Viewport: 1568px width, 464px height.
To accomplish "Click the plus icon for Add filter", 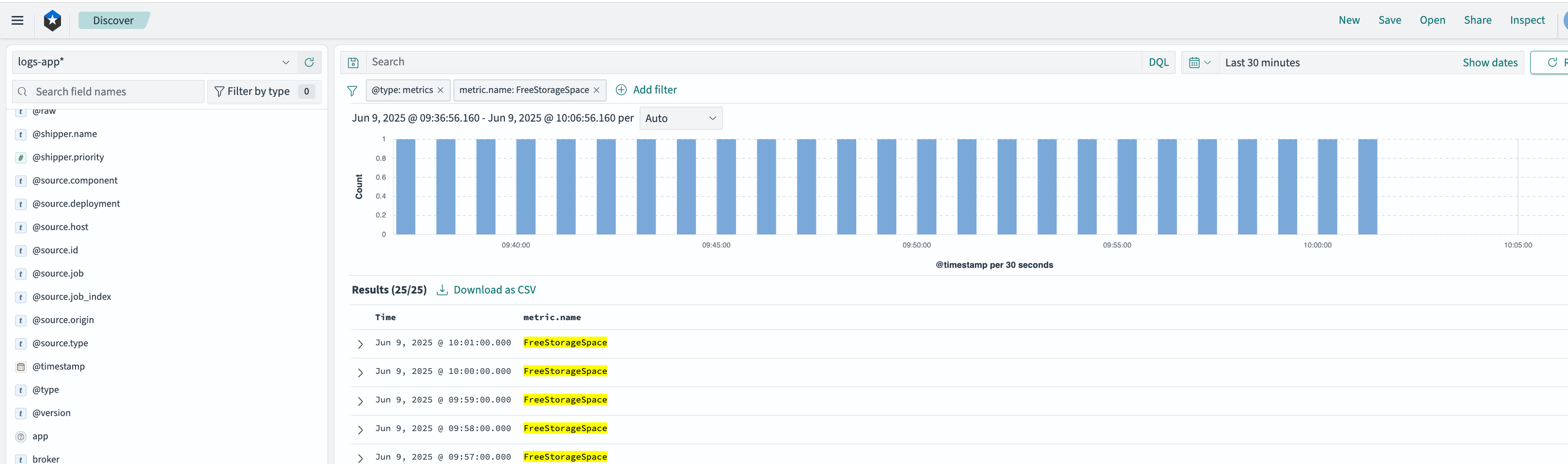I will [621, 90].
